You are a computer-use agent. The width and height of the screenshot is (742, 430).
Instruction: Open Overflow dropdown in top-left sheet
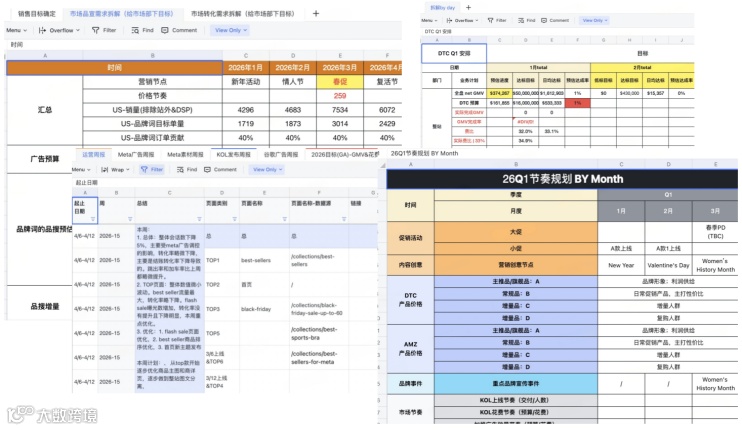[x=59, y=30]
